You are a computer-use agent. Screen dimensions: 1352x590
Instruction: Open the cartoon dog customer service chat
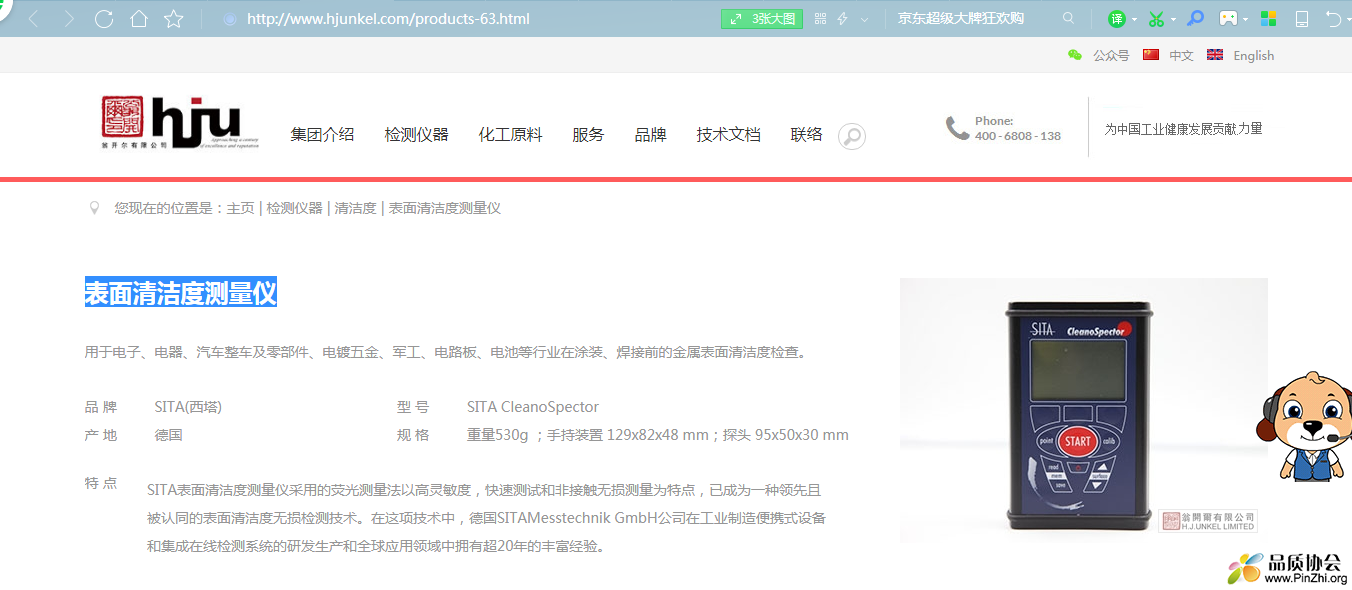(x=1304, y=426)
